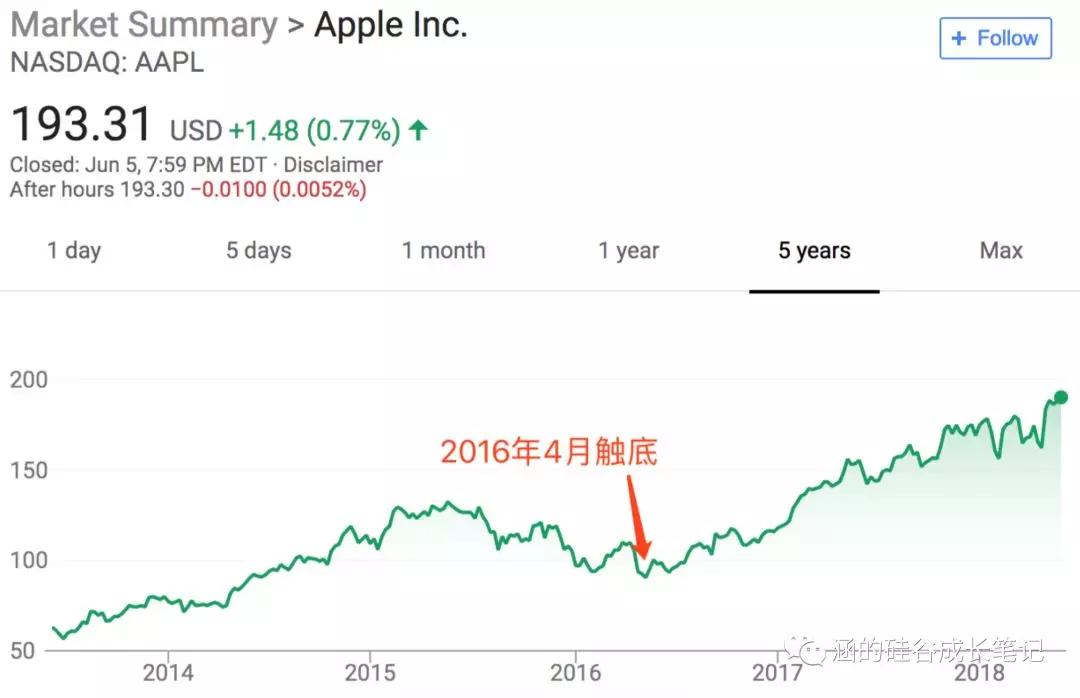Switch to the 1 month tab
Screen dimensions: 1080x698
pyautogui.click(x=444, y=251)
